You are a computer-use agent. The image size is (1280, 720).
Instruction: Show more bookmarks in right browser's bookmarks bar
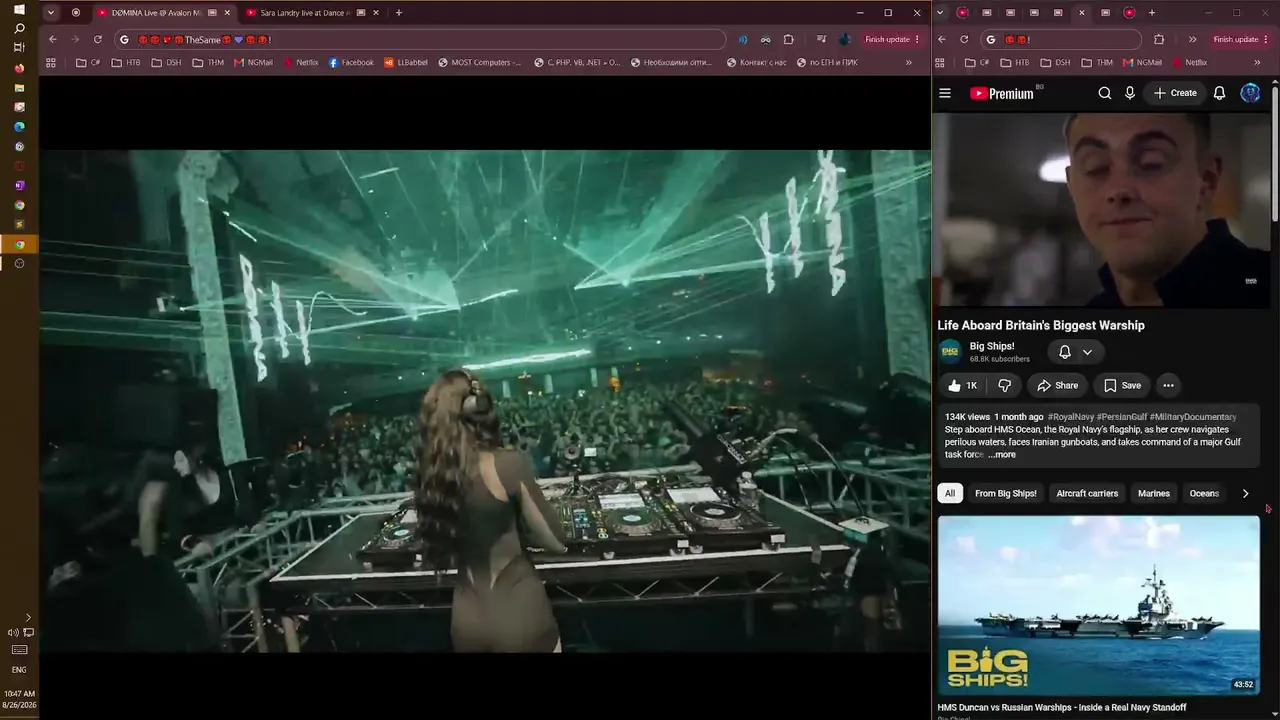tap(1257, 62)
